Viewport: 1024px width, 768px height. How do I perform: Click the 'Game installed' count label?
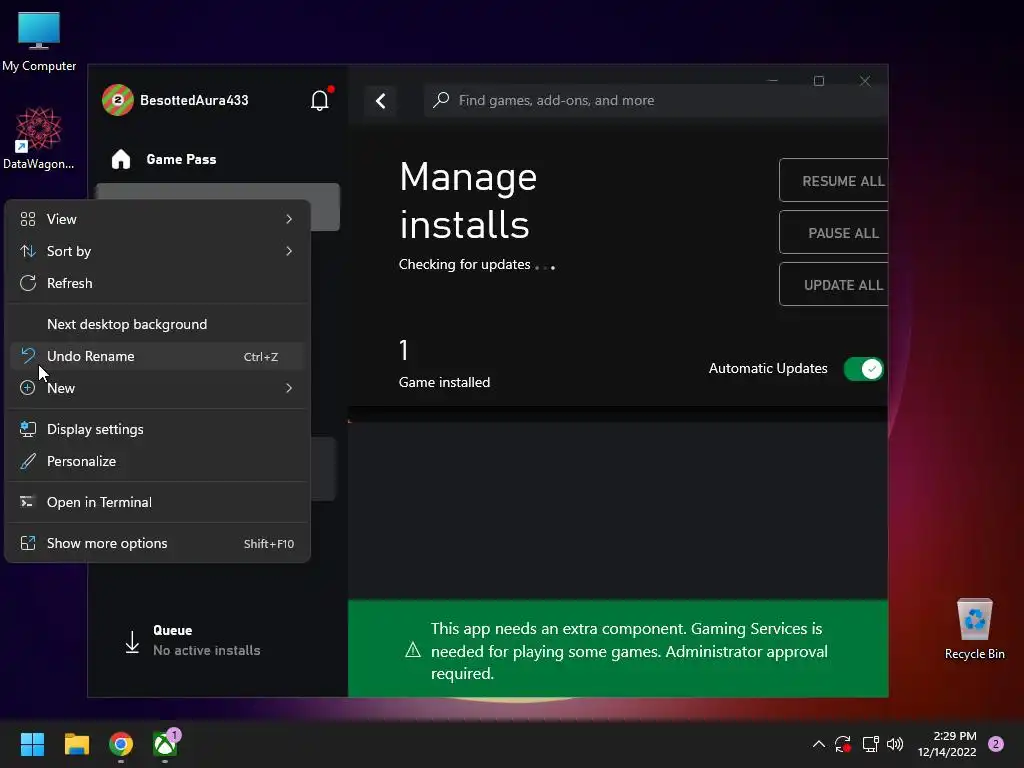(x=444, y=383)
